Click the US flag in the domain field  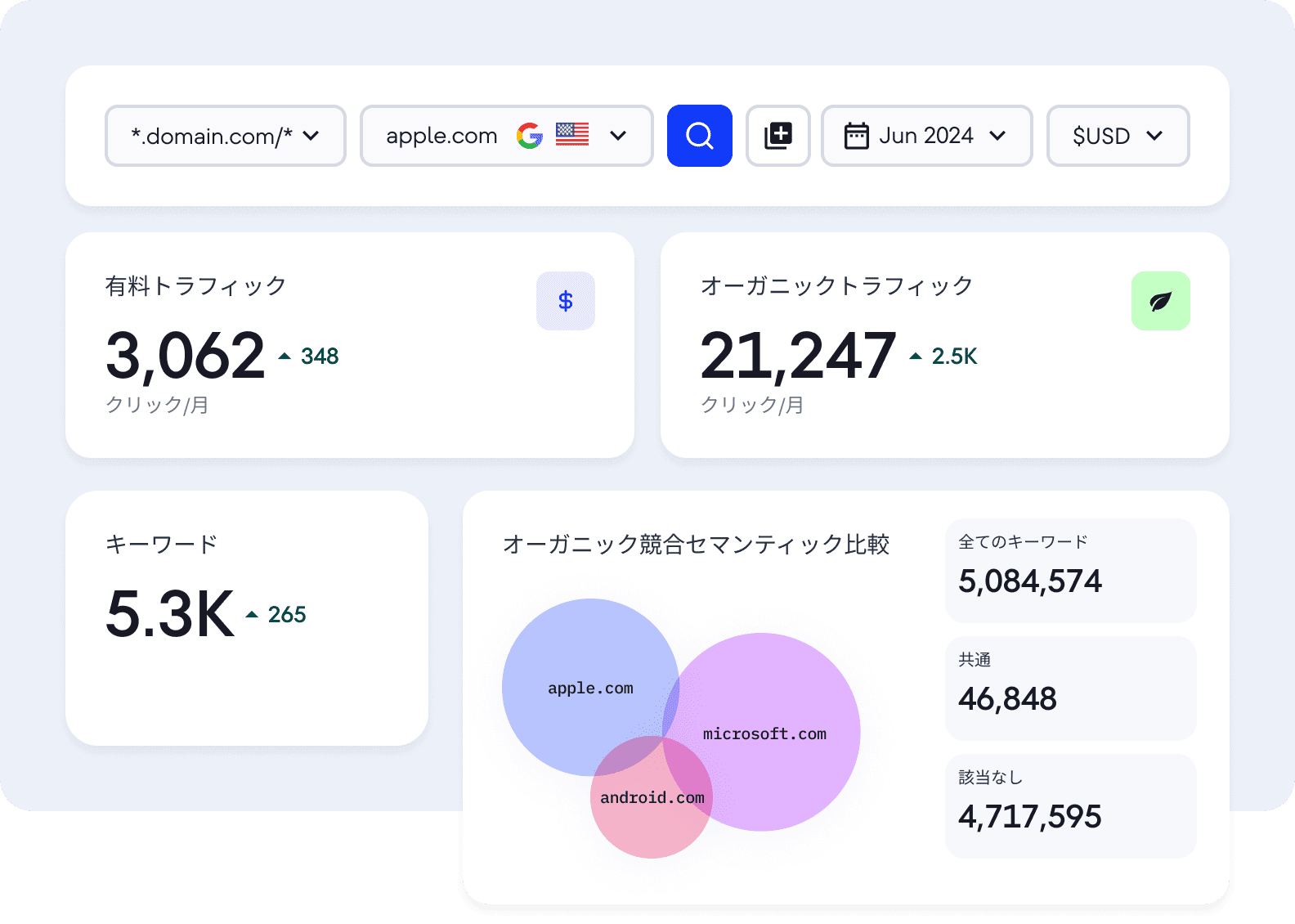pos(572,134)
